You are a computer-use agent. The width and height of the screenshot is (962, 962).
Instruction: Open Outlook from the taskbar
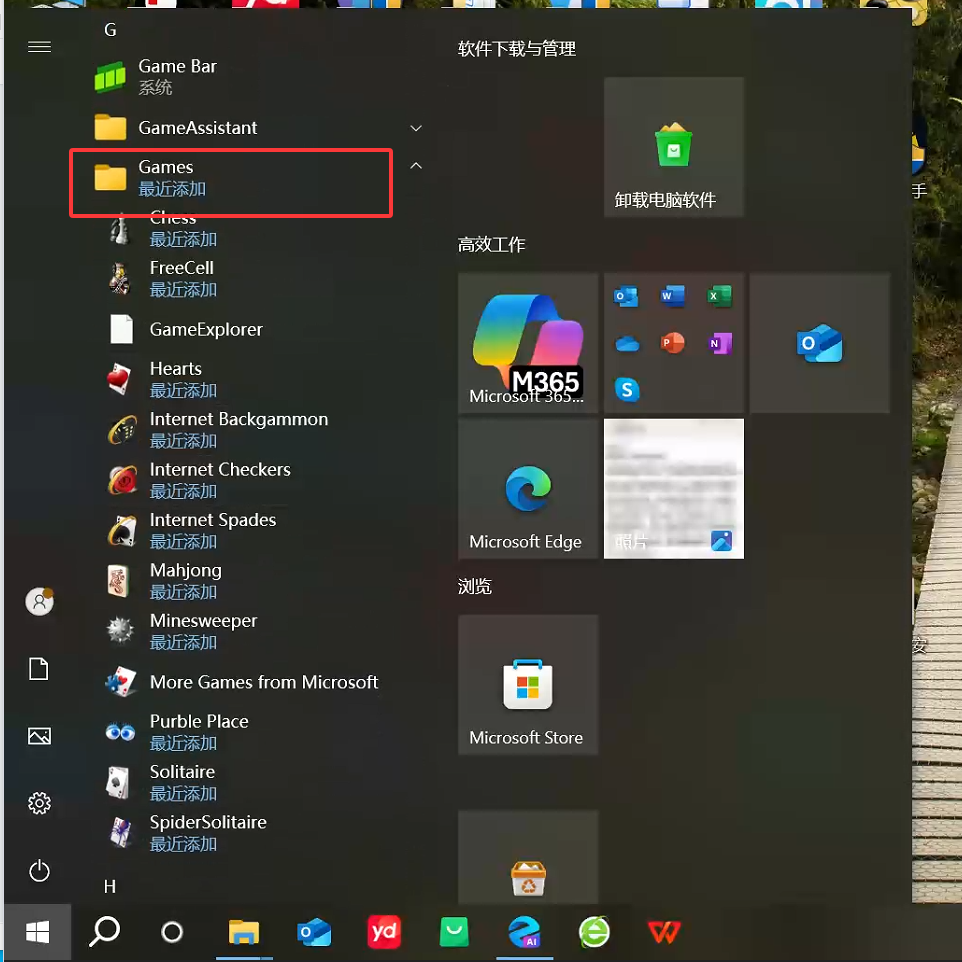(x=314, y=933)
